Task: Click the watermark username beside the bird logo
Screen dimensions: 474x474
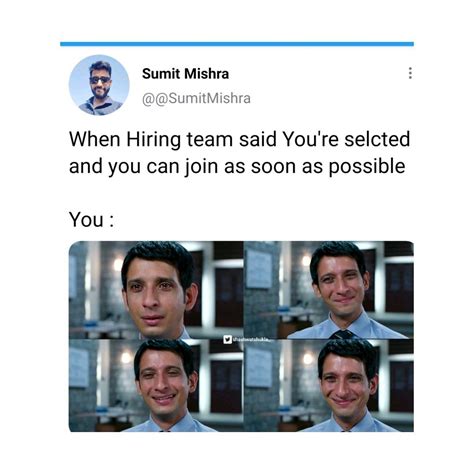Action: pos(252,340)
